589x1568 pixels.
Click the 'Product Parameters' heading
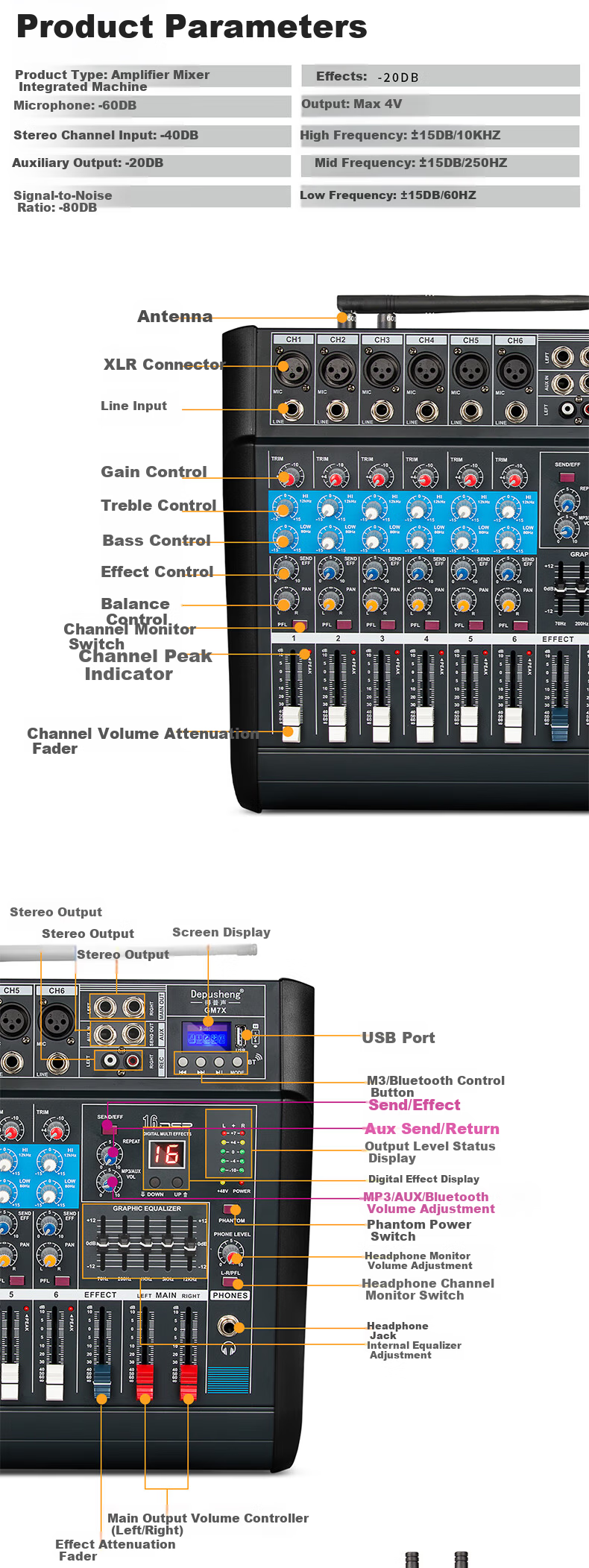click(192, 26)
